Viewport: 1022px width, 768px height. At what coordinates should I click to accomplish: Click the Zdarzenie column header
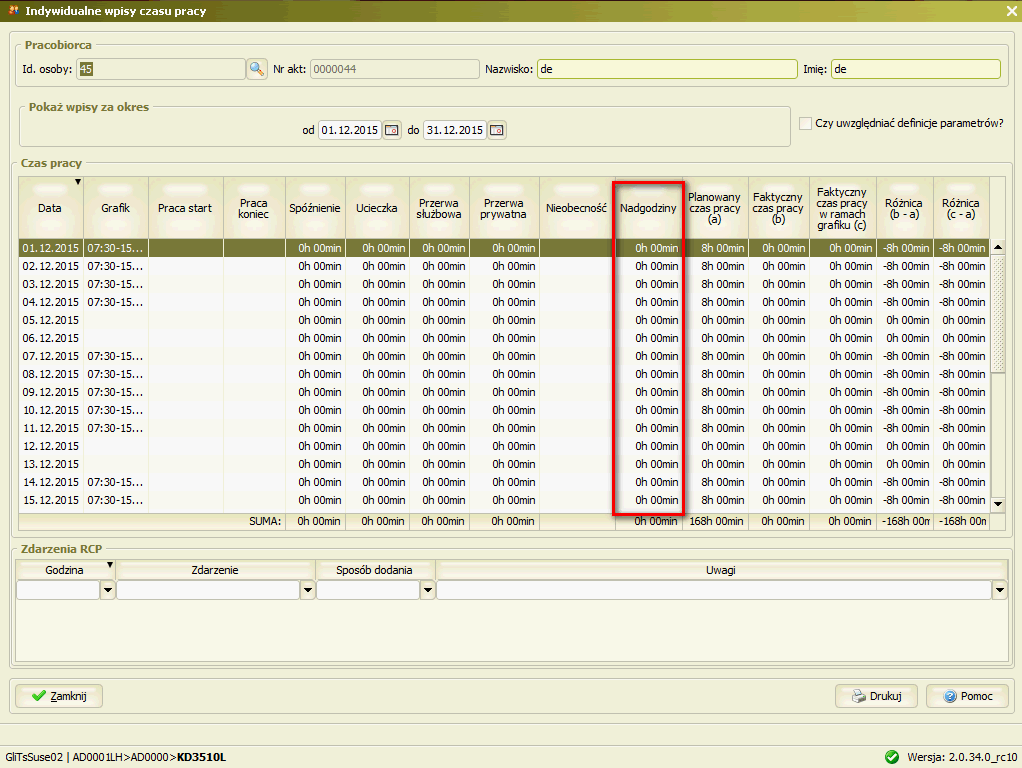215,570
